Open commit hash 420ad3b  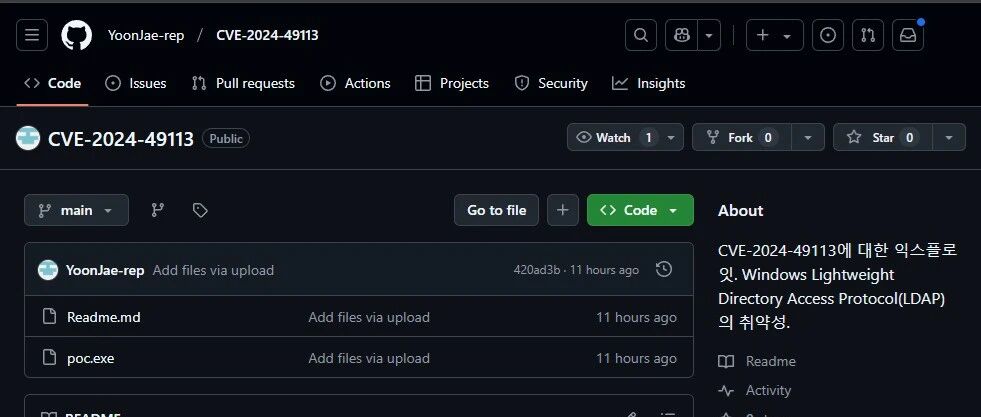pyautogui.click(x=536, y=270)
